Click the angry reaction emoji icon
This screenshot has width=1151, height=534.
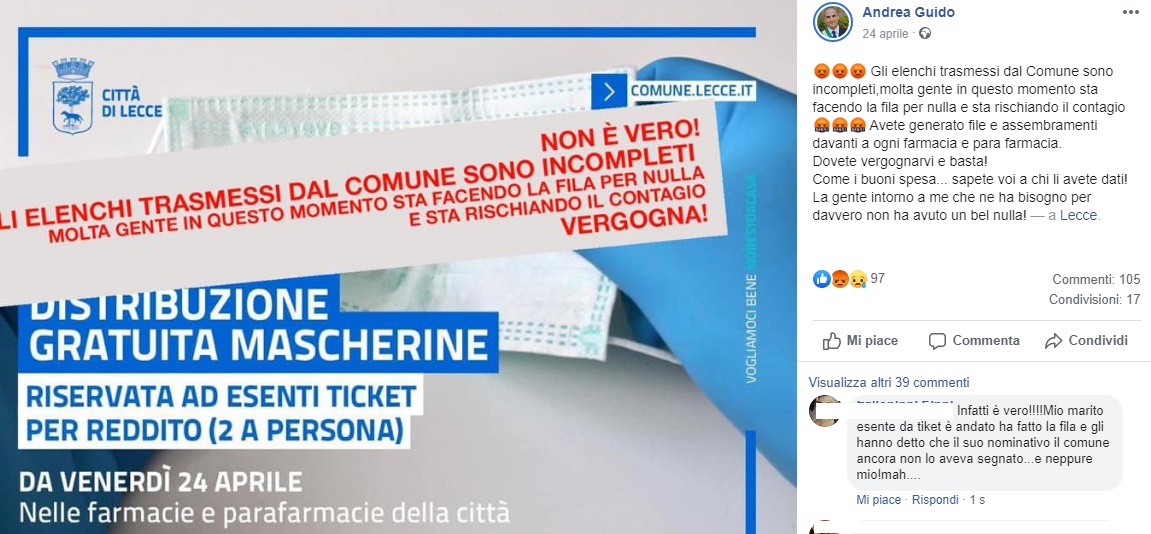coord(839,279)
